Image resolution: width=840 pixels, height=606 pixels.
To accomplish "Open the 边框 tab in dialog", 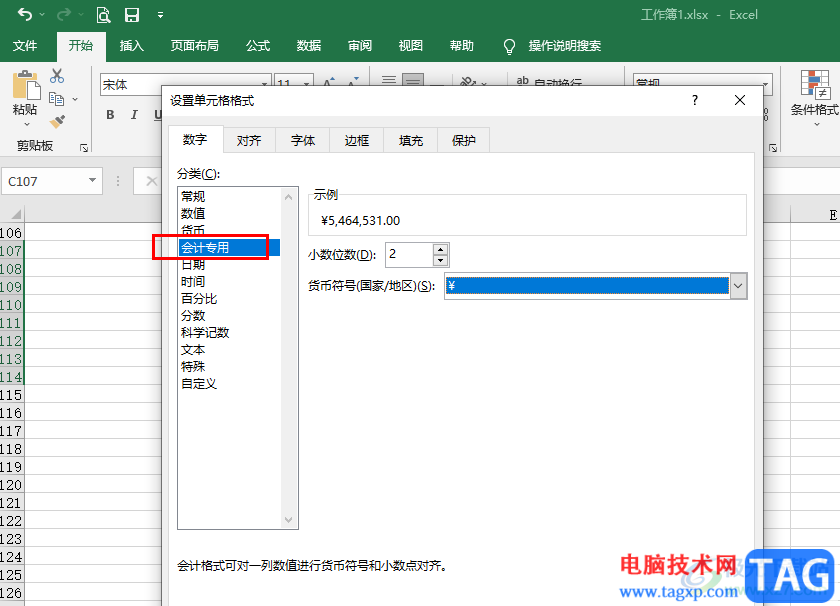I will 357,140.
